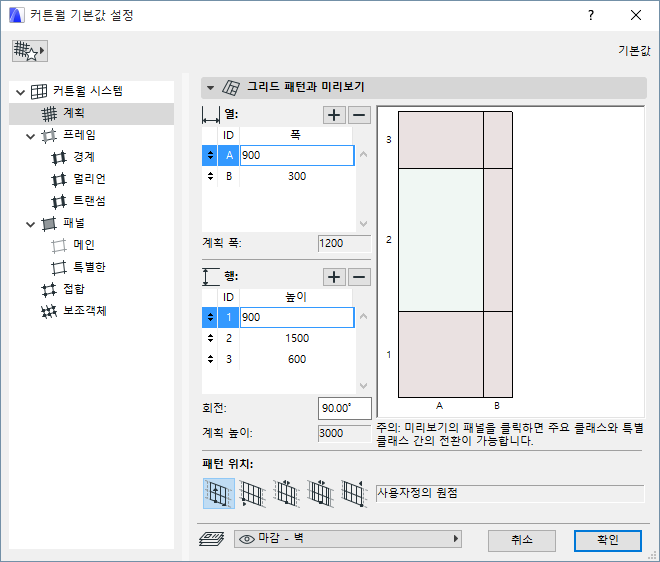The width and height of the screenshot is (660, 562).
Task: Remove a column with minus button
Action: point(359,115)
